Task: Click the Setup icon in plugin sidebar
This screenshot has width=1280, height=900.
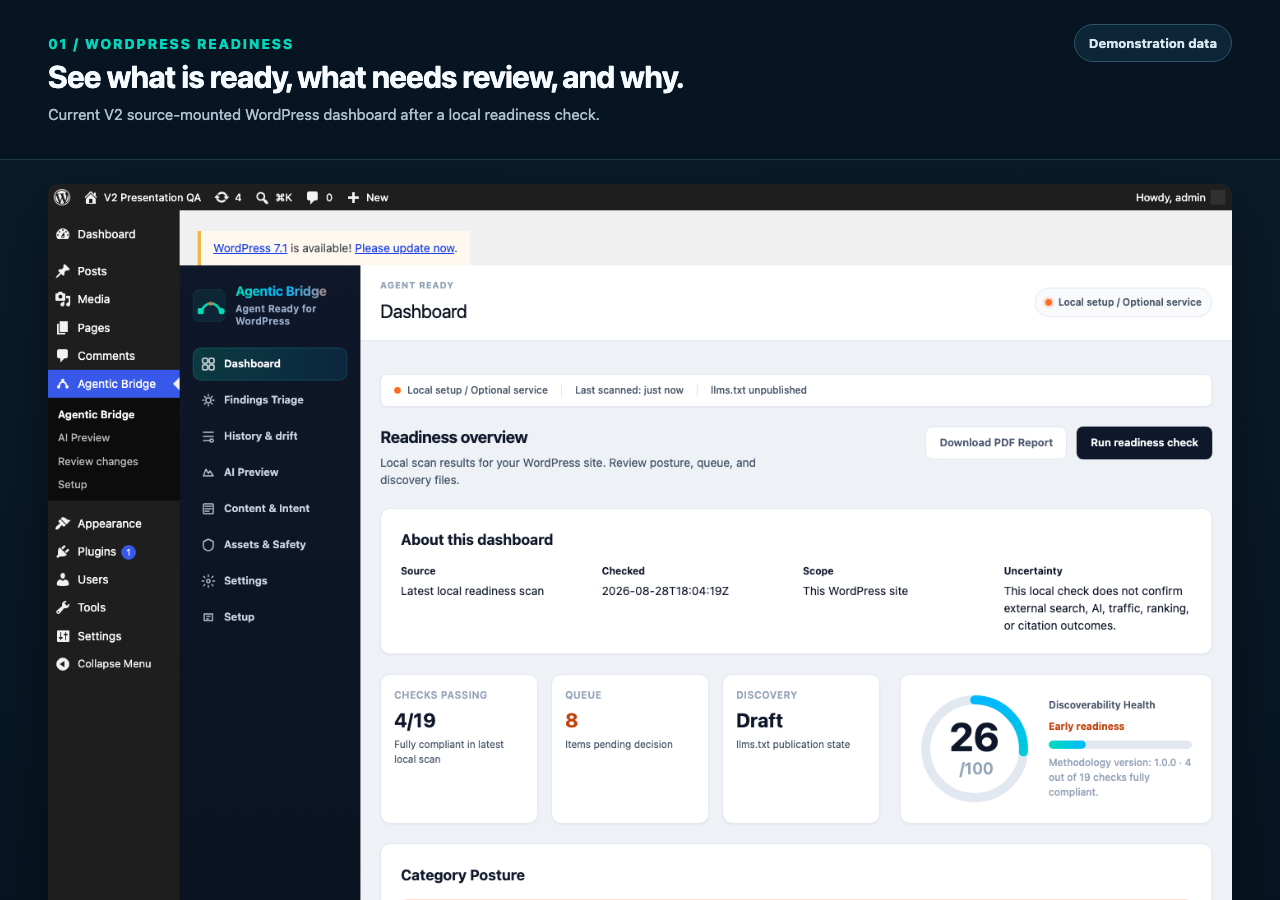Action: click(208, 617)
